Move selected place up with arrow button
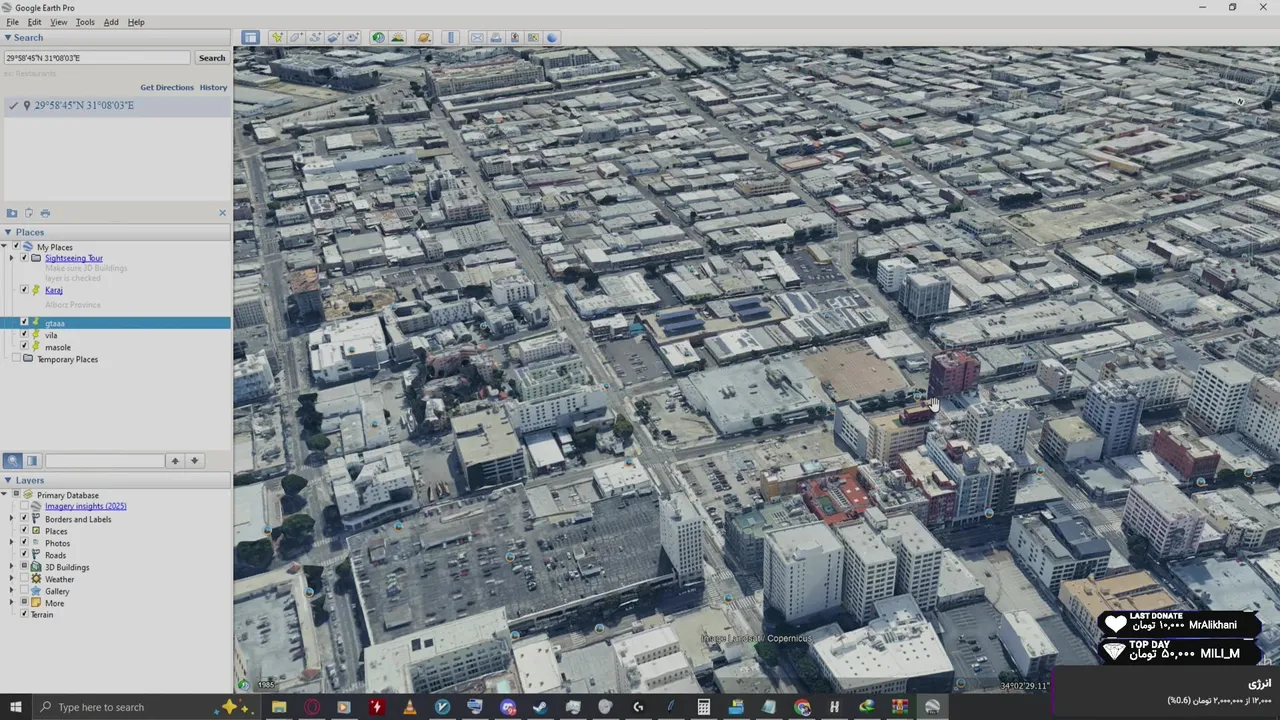Viewport: 1280px width, 720px height. 175,461
